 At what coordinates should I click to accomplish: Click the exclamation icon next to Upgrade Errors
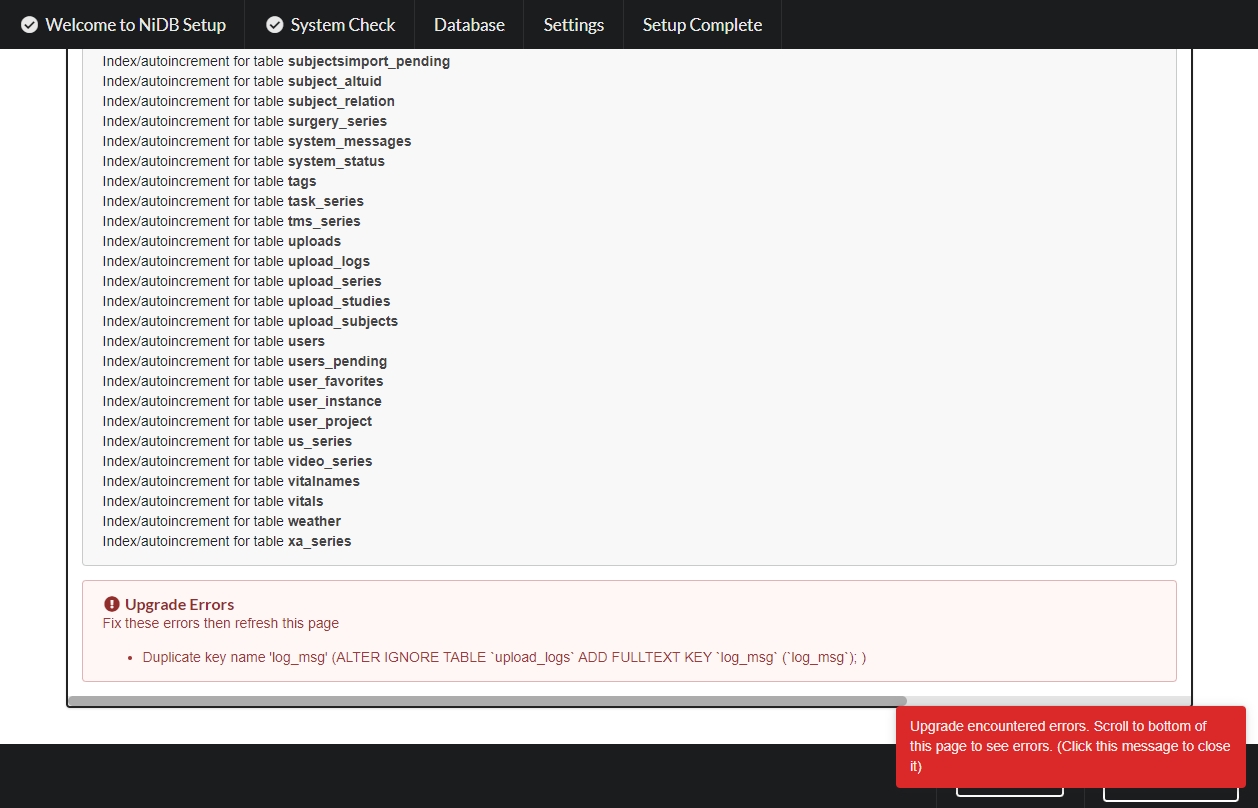tap(112, 604)
